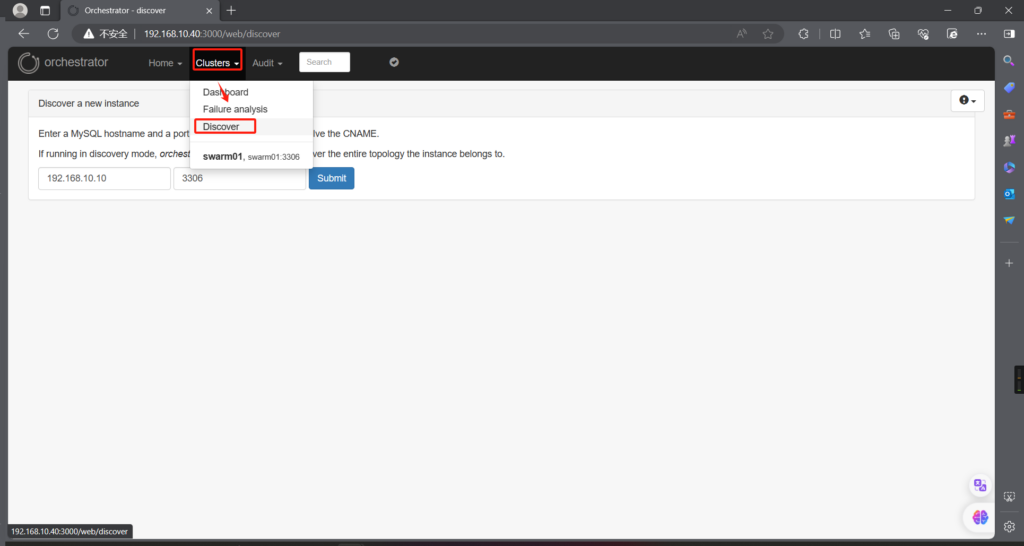Reload the page with Refresh icon

click(54, 34)
